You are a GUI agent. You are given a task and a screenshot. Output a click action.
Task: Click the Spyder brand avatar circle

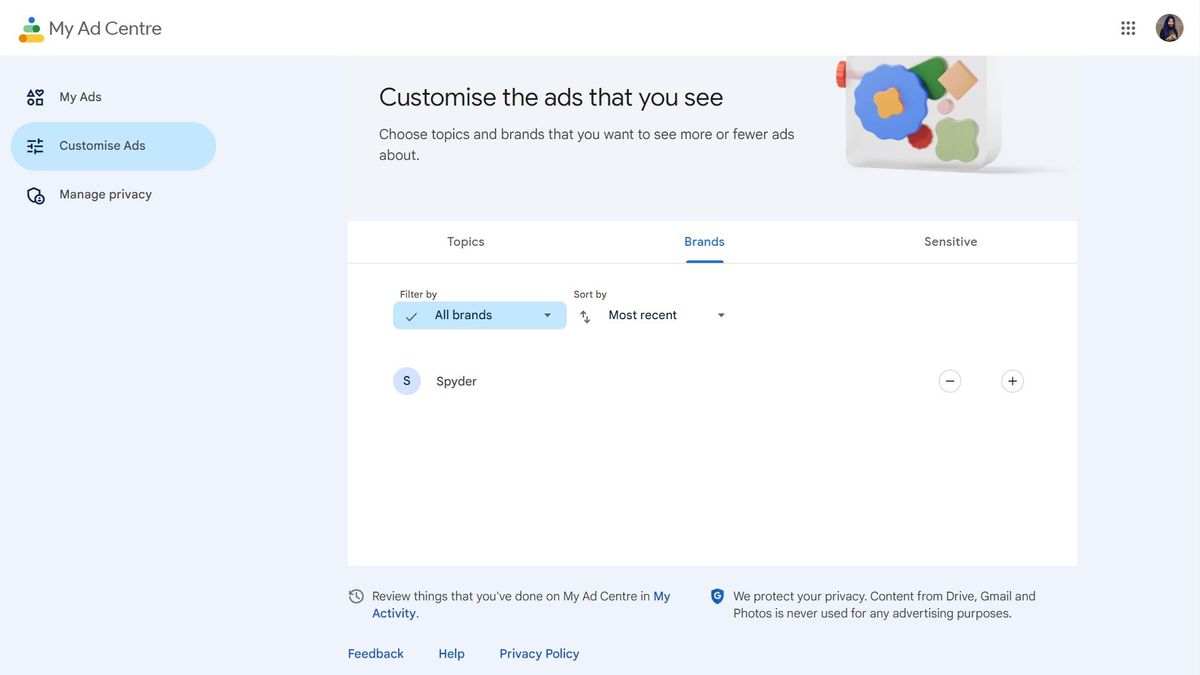tap(406, 379)
